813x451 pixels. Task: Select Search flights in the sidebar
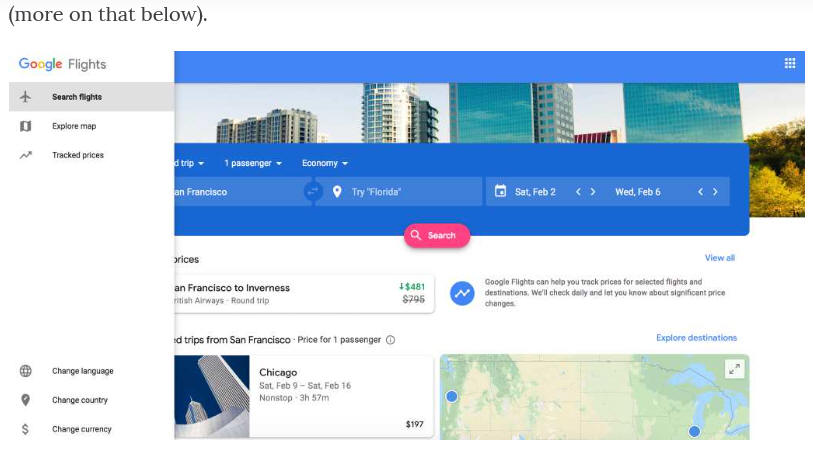click(91, 97)
